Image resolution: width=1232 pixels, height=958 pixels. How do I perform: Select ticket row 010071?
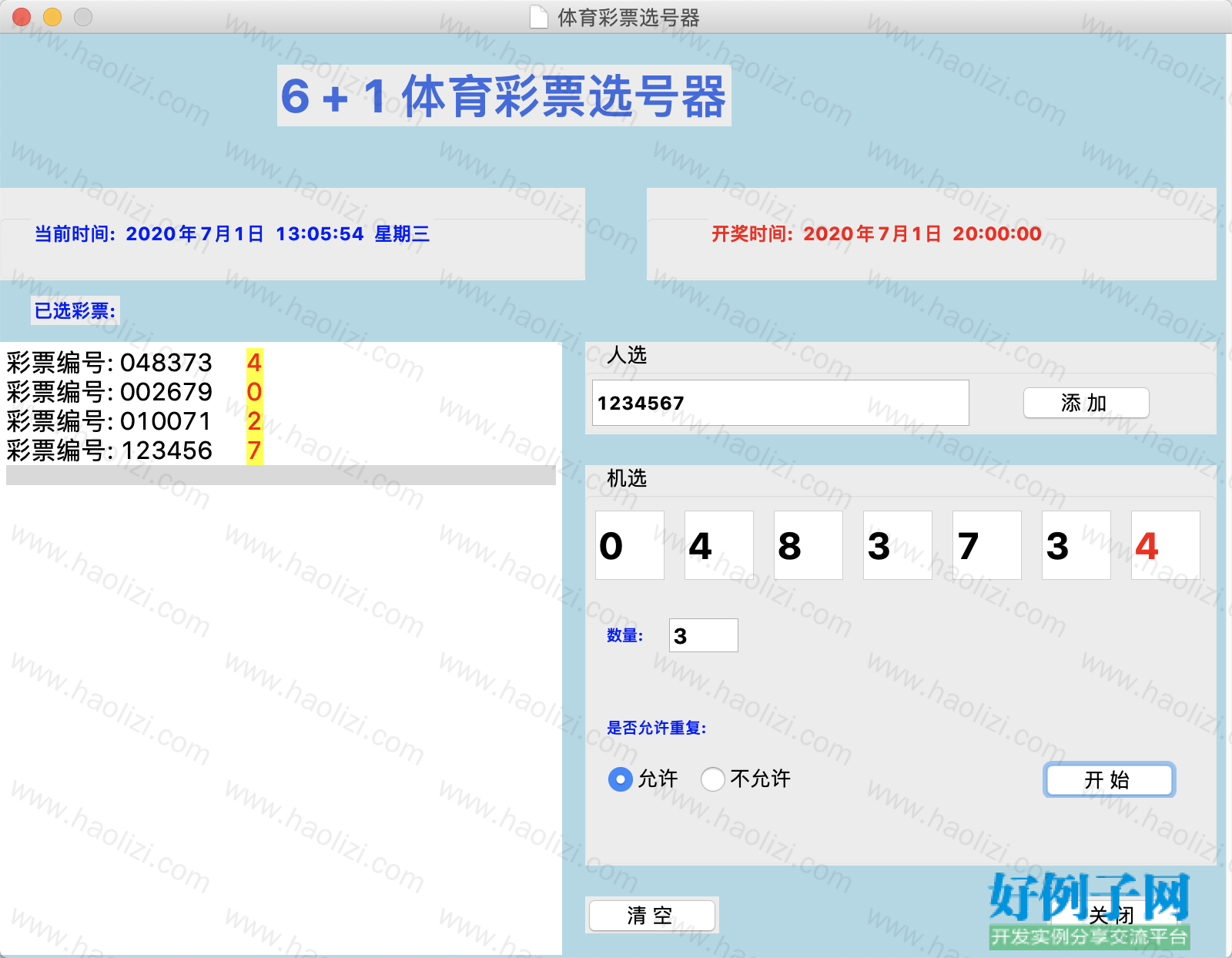281,421
